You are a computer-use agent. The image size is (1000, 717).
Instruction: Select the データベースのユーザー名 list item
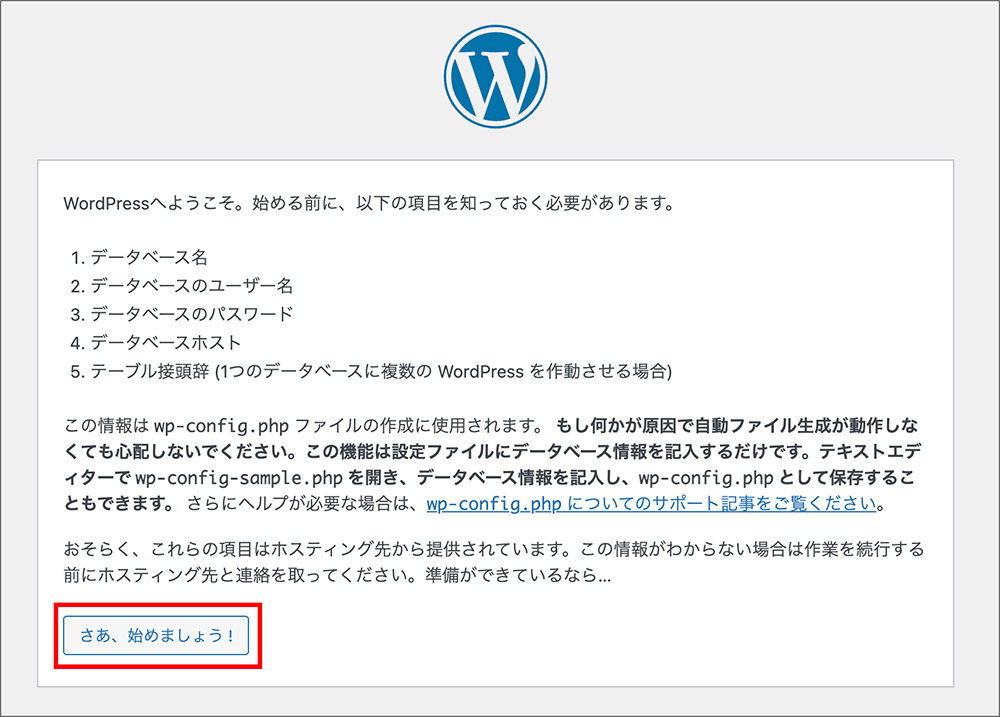[182, 286]
